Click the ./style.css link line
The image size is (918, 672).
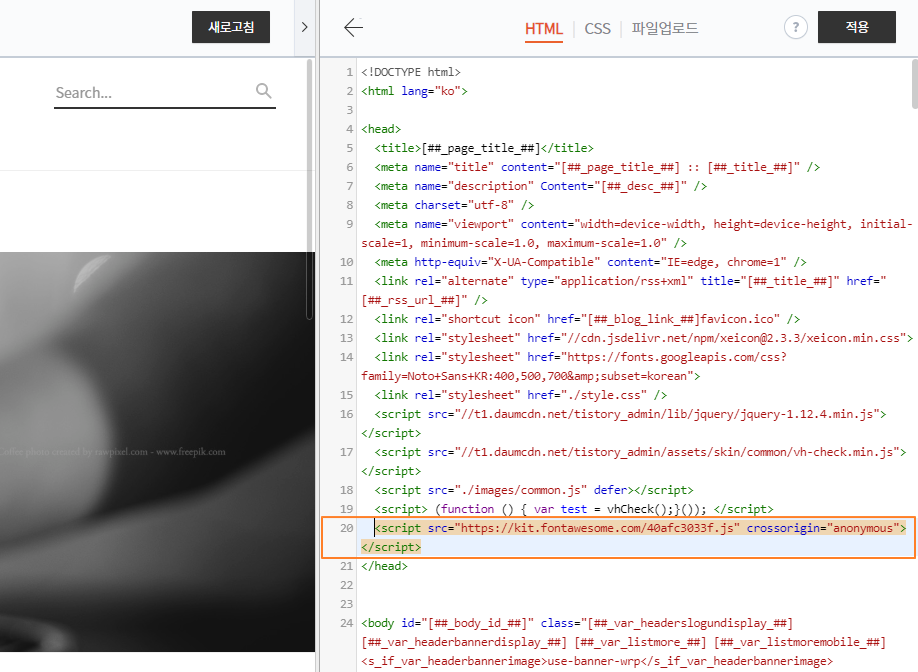[520, 395]
